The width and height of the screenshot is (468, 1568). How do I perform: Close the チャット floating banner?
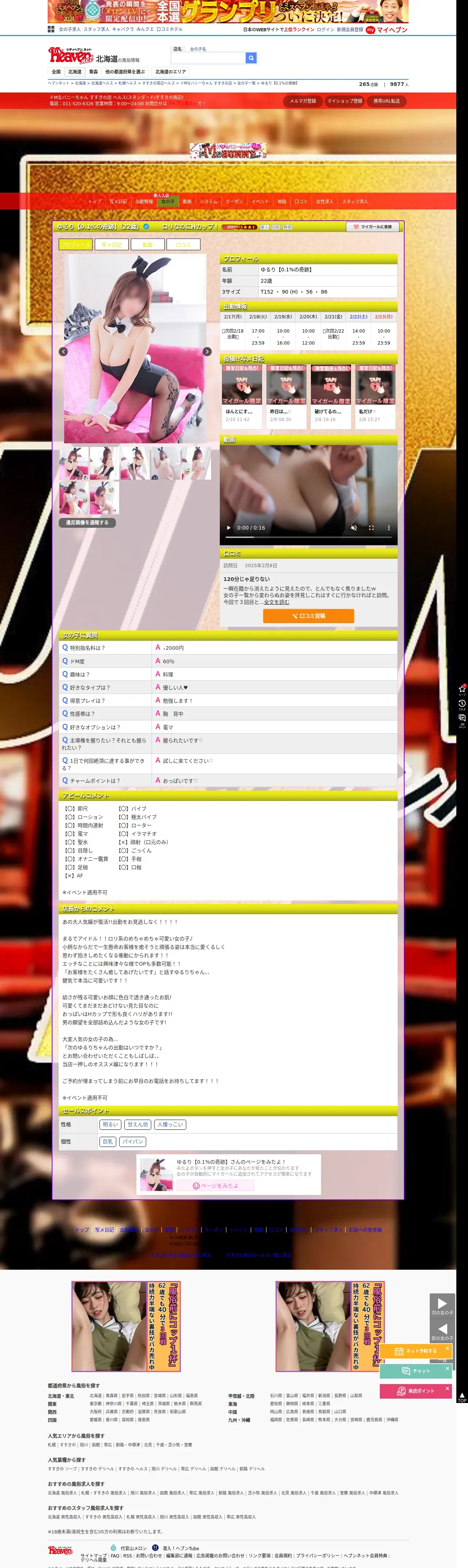pyautogui.click(x=446, y=1368)
